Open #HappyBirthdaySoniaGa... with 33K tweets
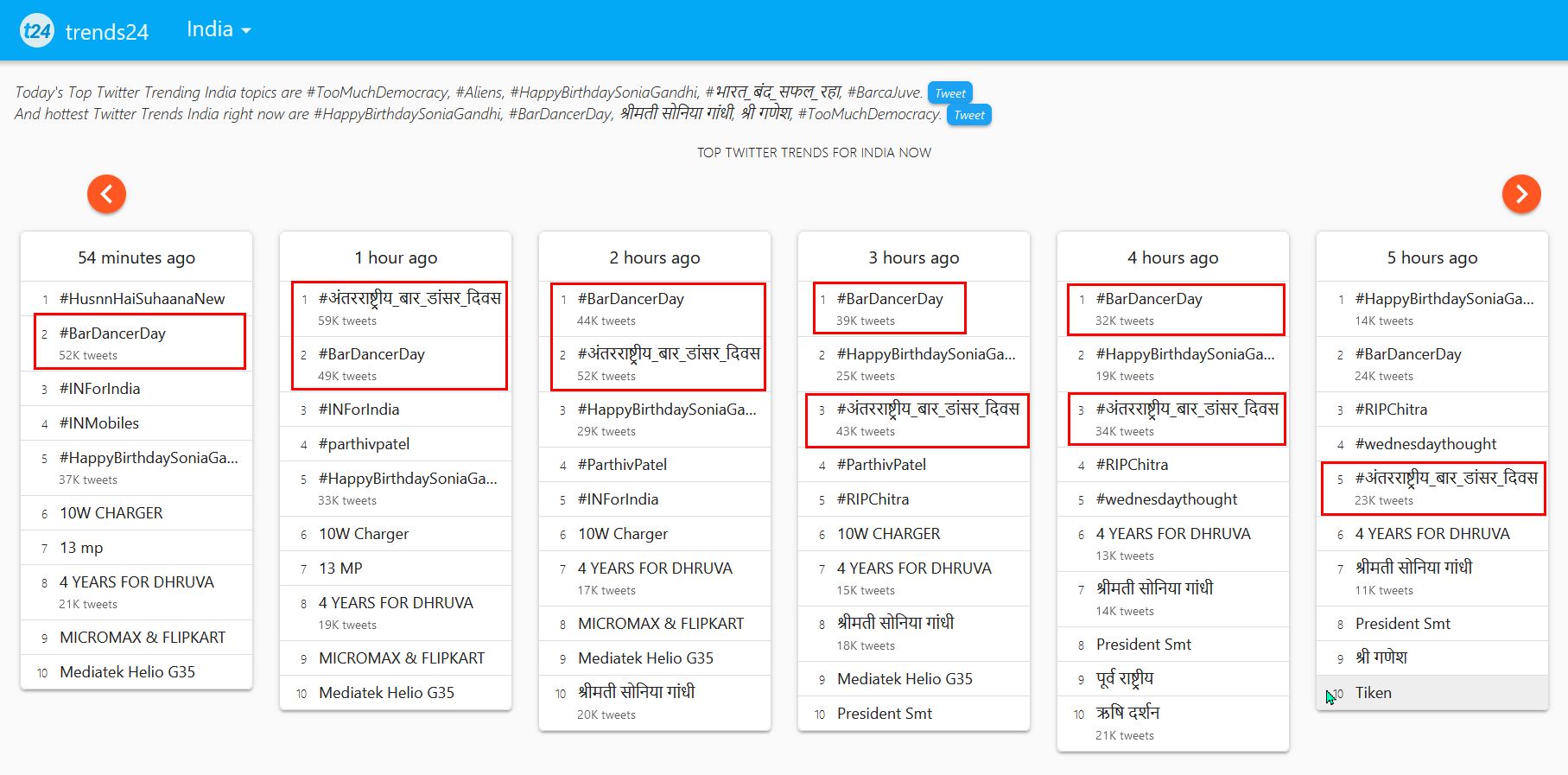 pyautogui.click(x=408, y=479)
